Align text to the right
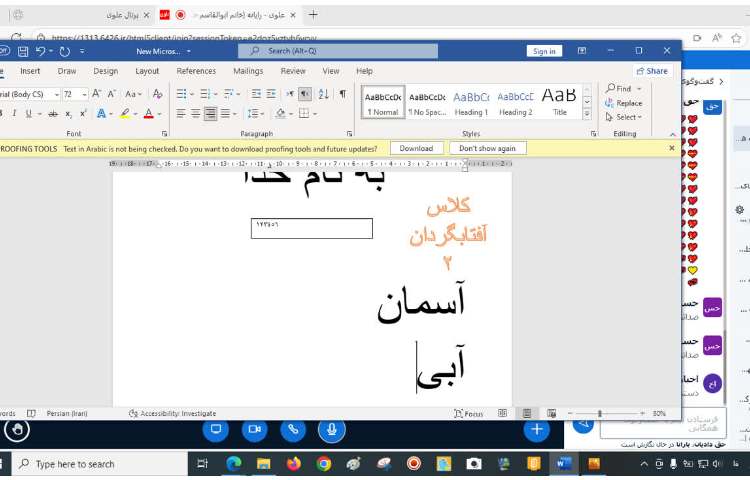The width and height of the screenshot is (750, 480). click(x=210, y=114)
